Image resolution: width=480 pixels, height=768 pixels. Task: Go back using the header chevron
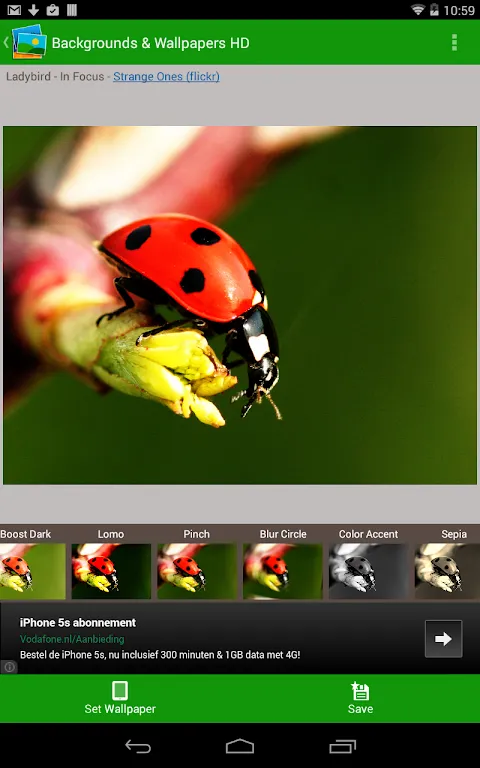(6, 42)
